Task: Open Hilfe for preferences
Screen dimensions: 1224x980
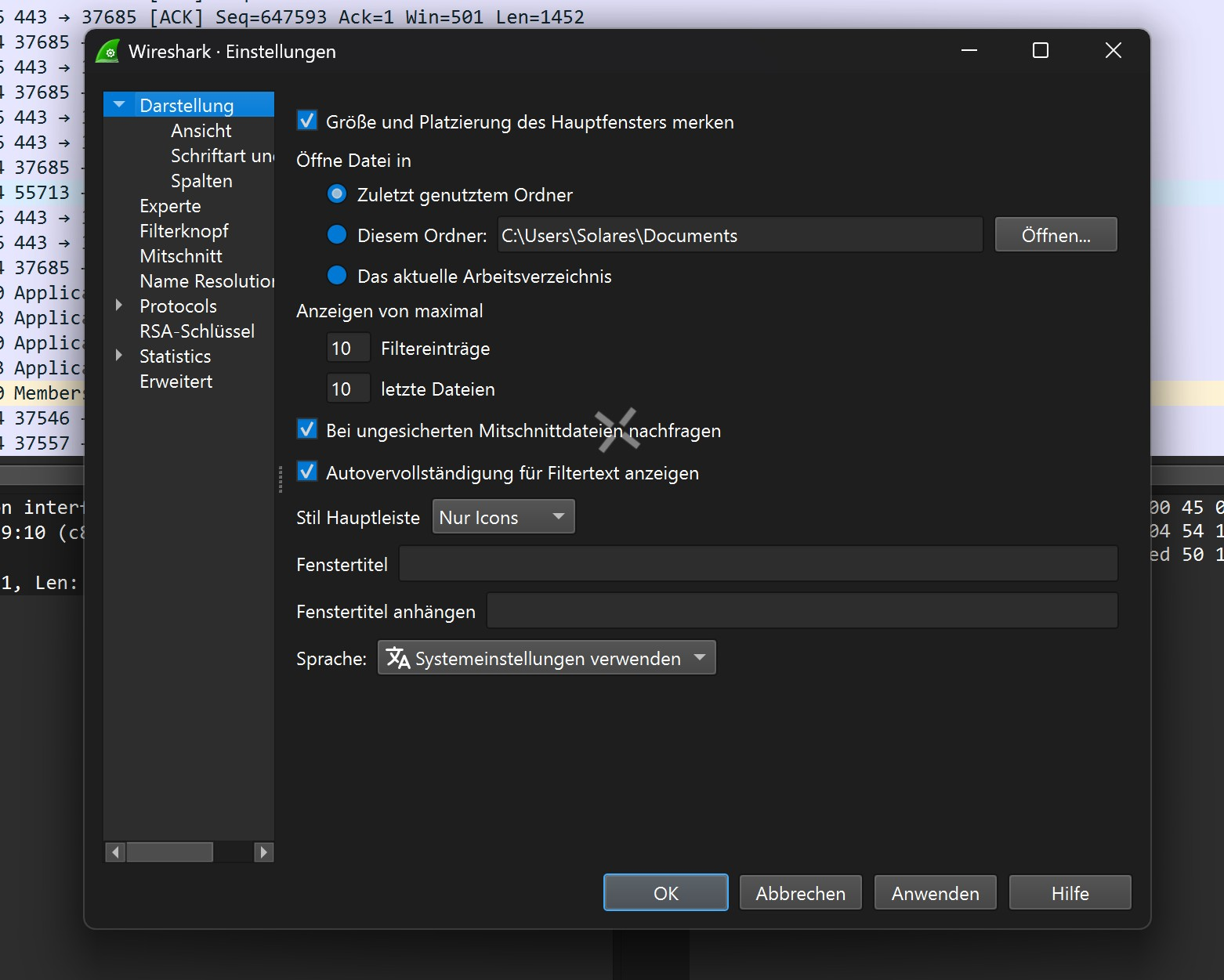Action: point(1070,893)
